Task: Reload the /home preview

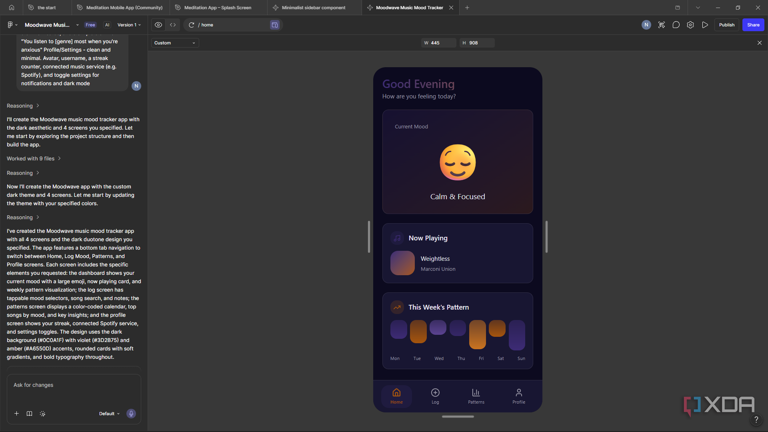Action: click(x=192, y=25)
